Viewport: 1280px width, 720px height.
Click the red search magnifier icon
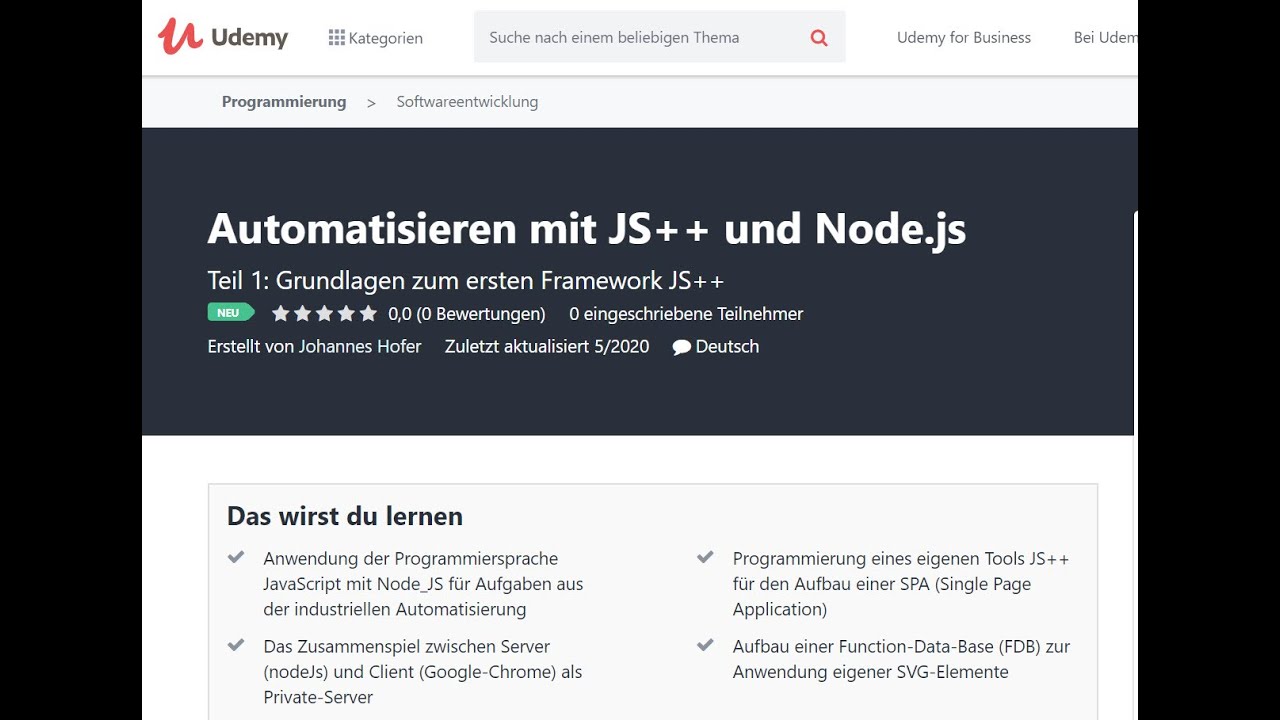[x=819, y=38]
